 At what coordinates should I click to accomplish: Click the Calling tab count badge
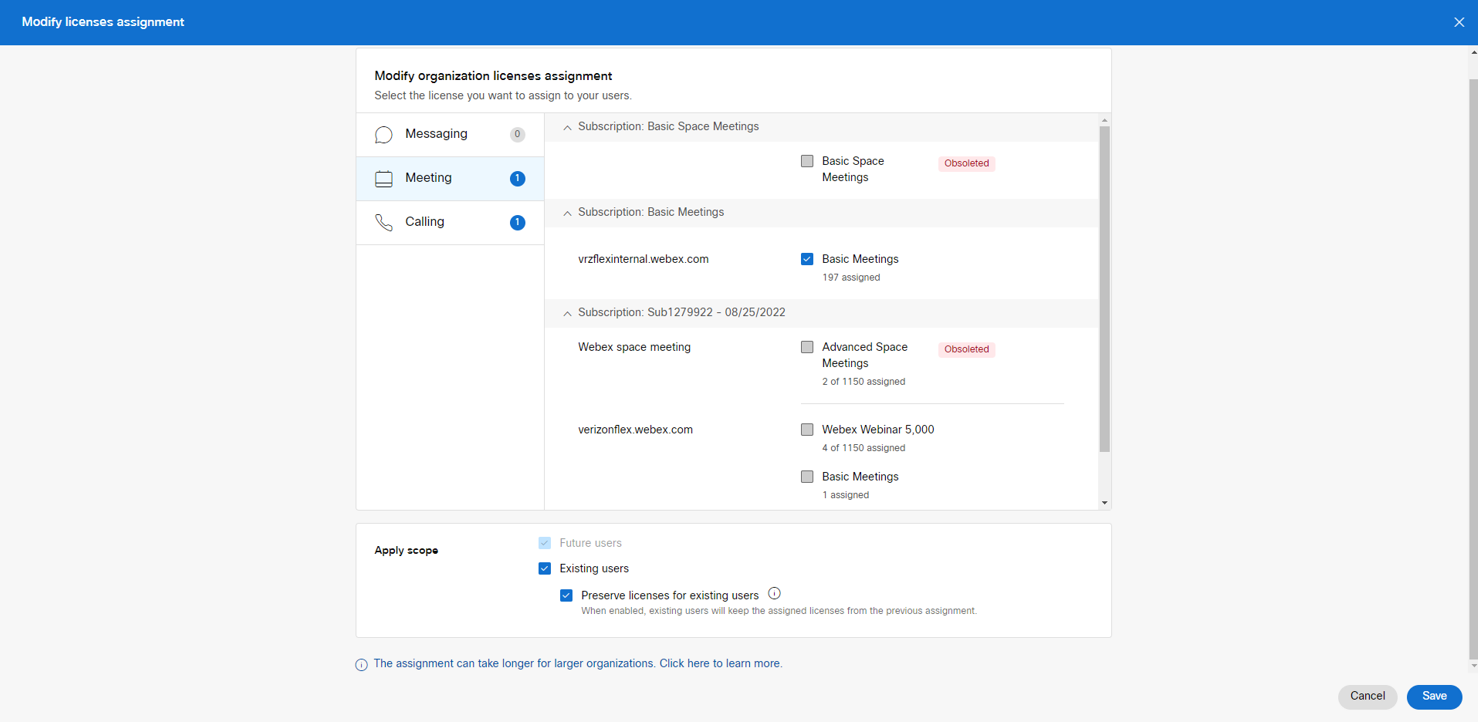517,223
